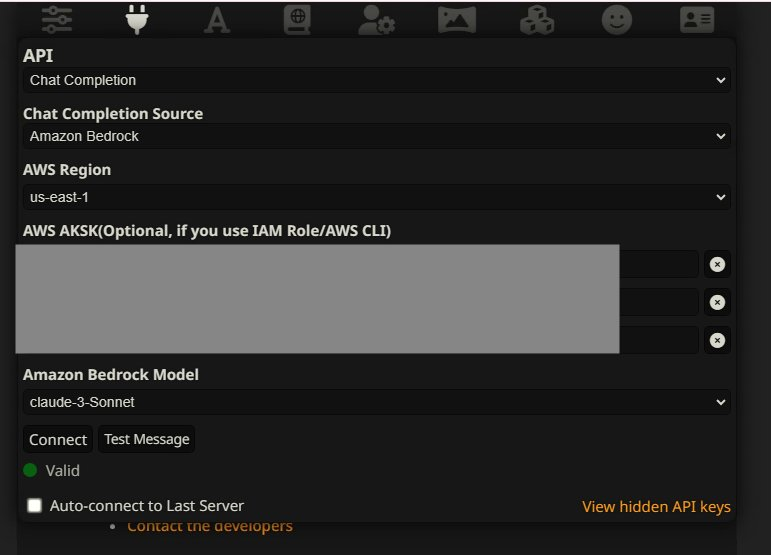Click the Amazon Bedrock Model heading
This screenshot has width=771, height=555.
[x=111, y=375]
